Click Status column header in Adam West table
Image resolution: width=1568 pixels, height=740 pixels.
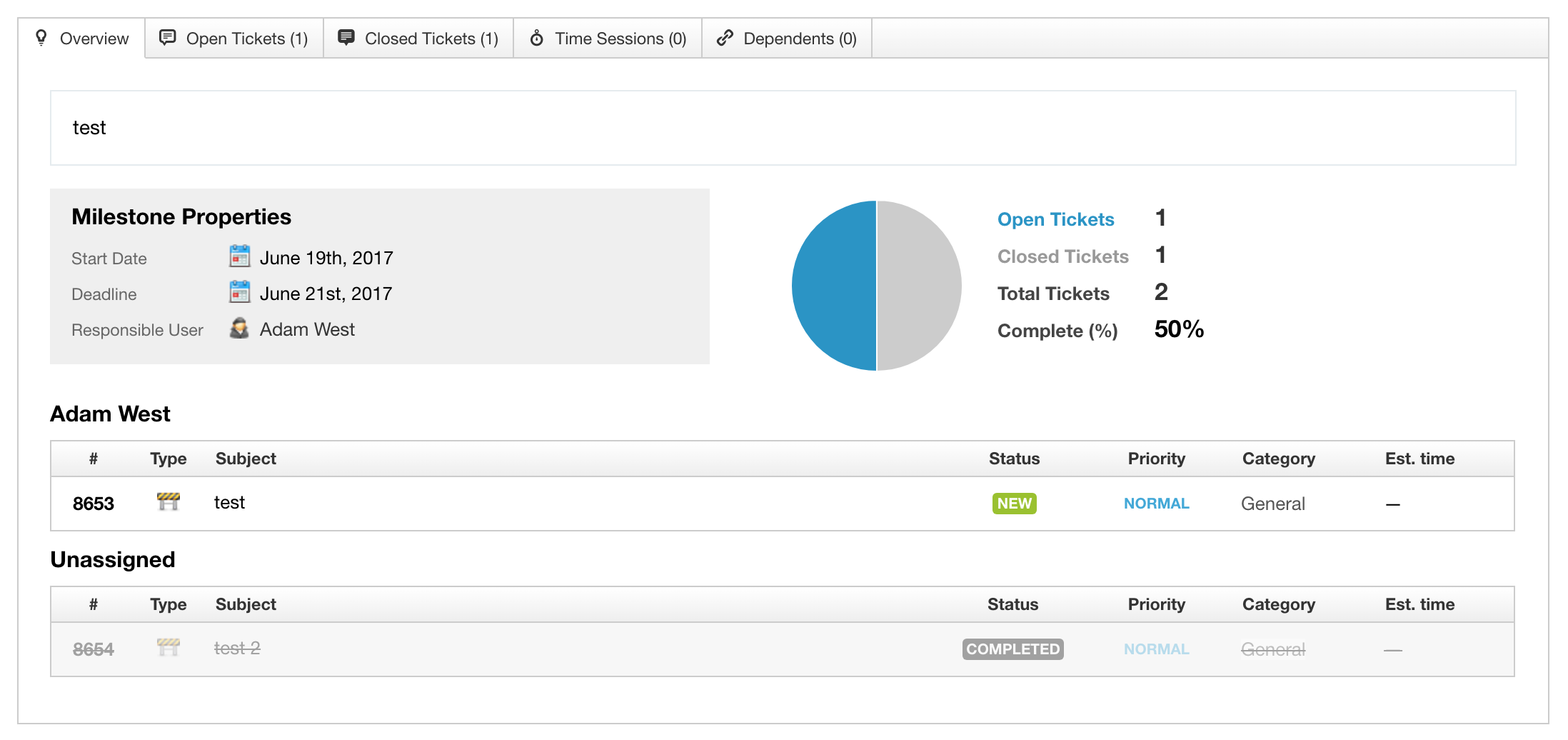pyautogui.click(x=1014, y=459)
